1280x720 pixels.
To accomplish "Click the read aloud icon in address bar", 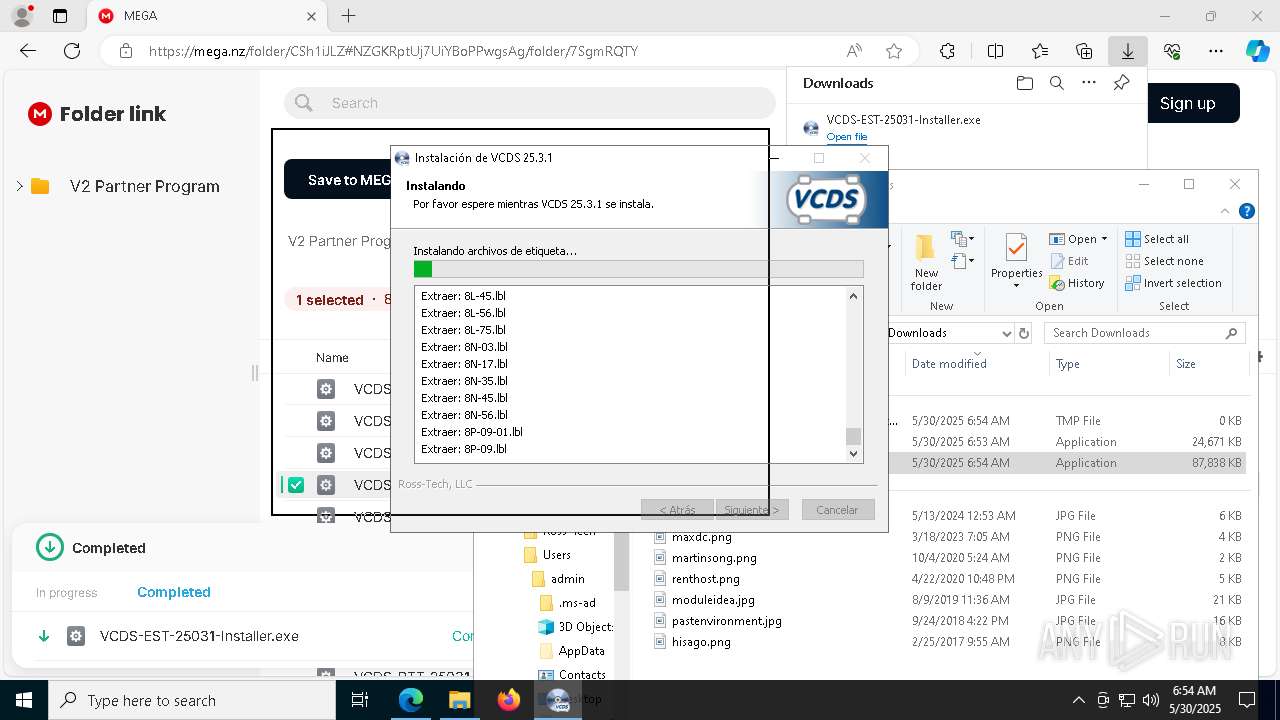I will coord(854,51).
